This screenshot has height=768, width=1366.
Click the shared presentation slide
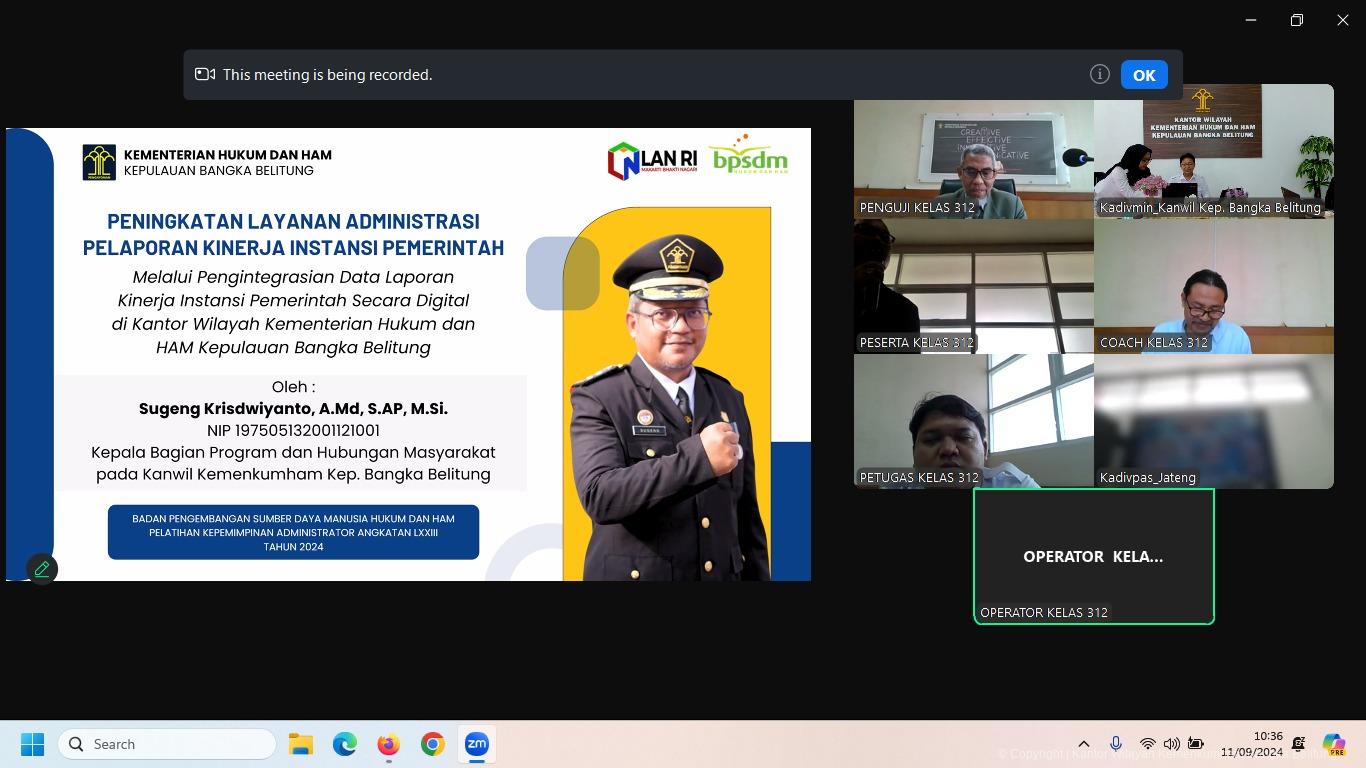pos(408,354)
